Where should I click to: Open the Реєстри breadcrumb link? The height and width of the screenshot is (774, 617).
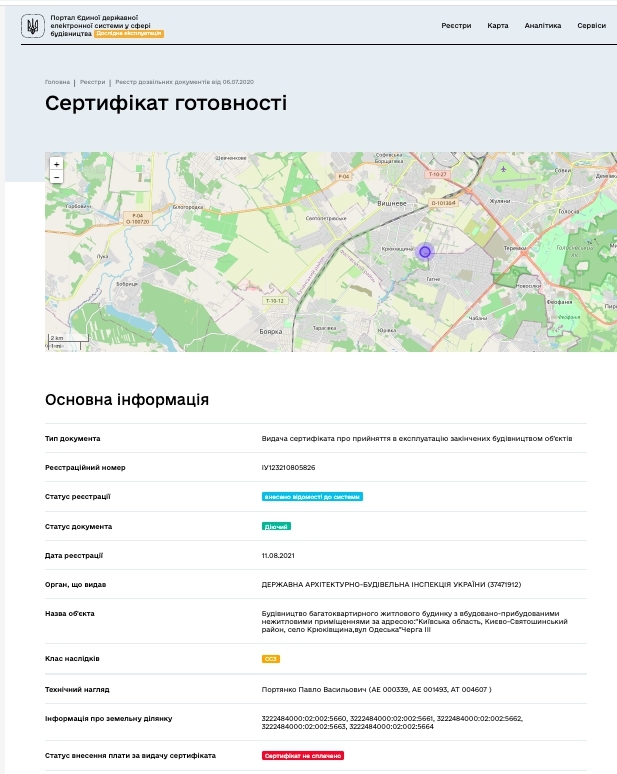click(x=93, y=82)
